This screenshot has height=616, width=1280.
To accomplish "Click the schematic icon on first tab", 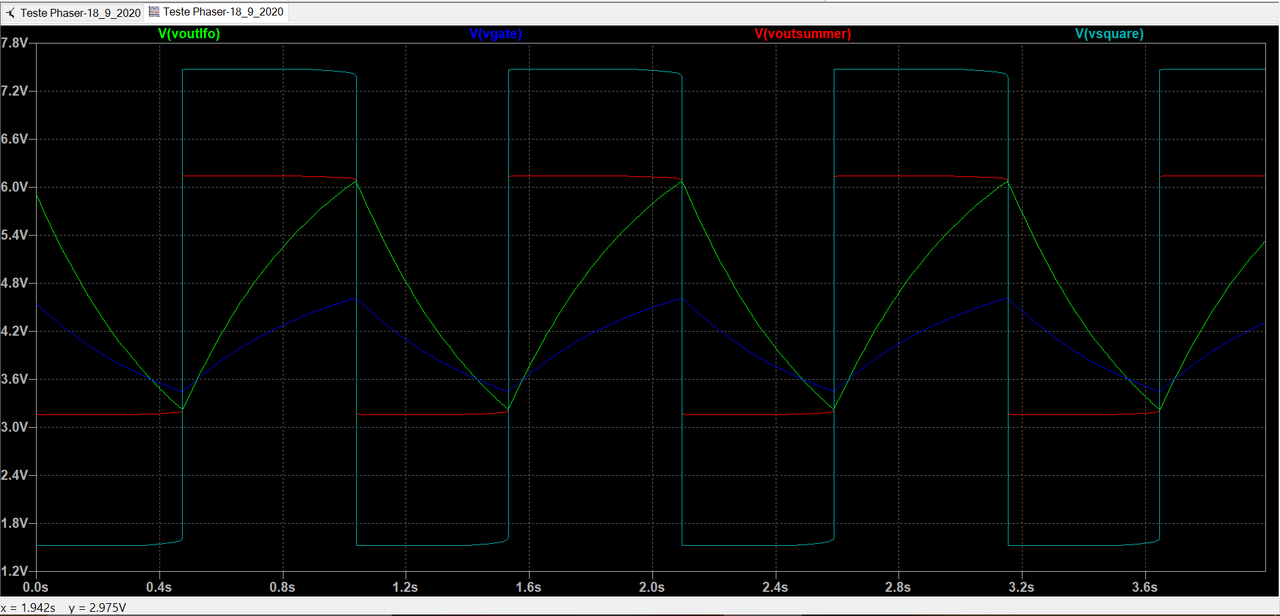I will pos(10,13).
